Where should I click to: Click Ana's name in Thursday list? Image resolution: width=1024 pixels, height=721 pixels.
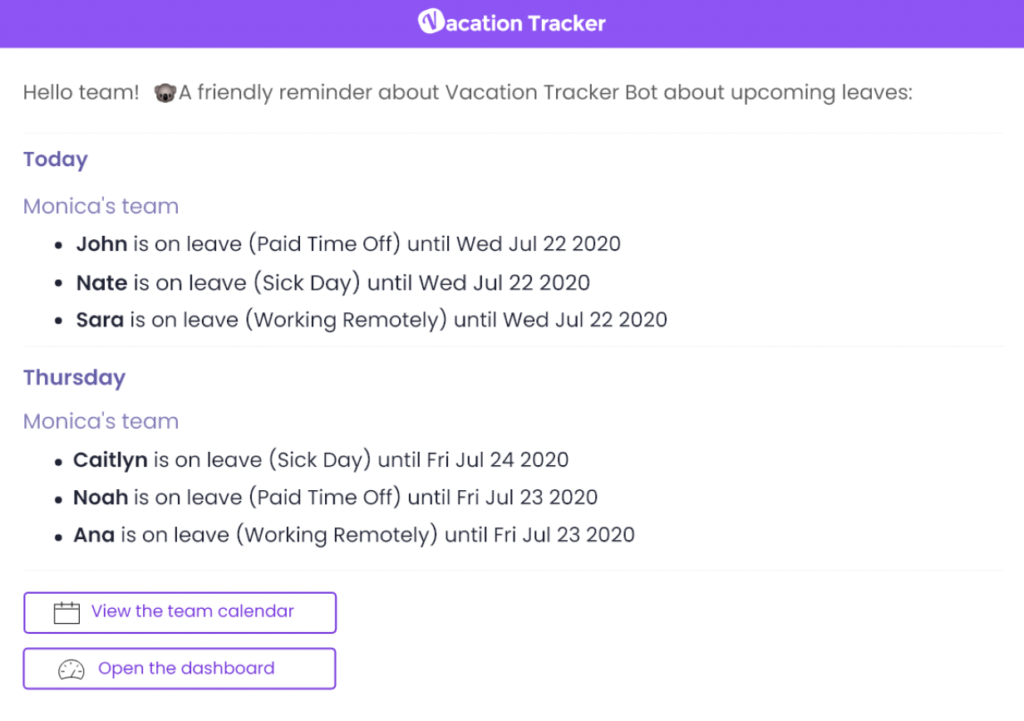(x=94, y=535)
